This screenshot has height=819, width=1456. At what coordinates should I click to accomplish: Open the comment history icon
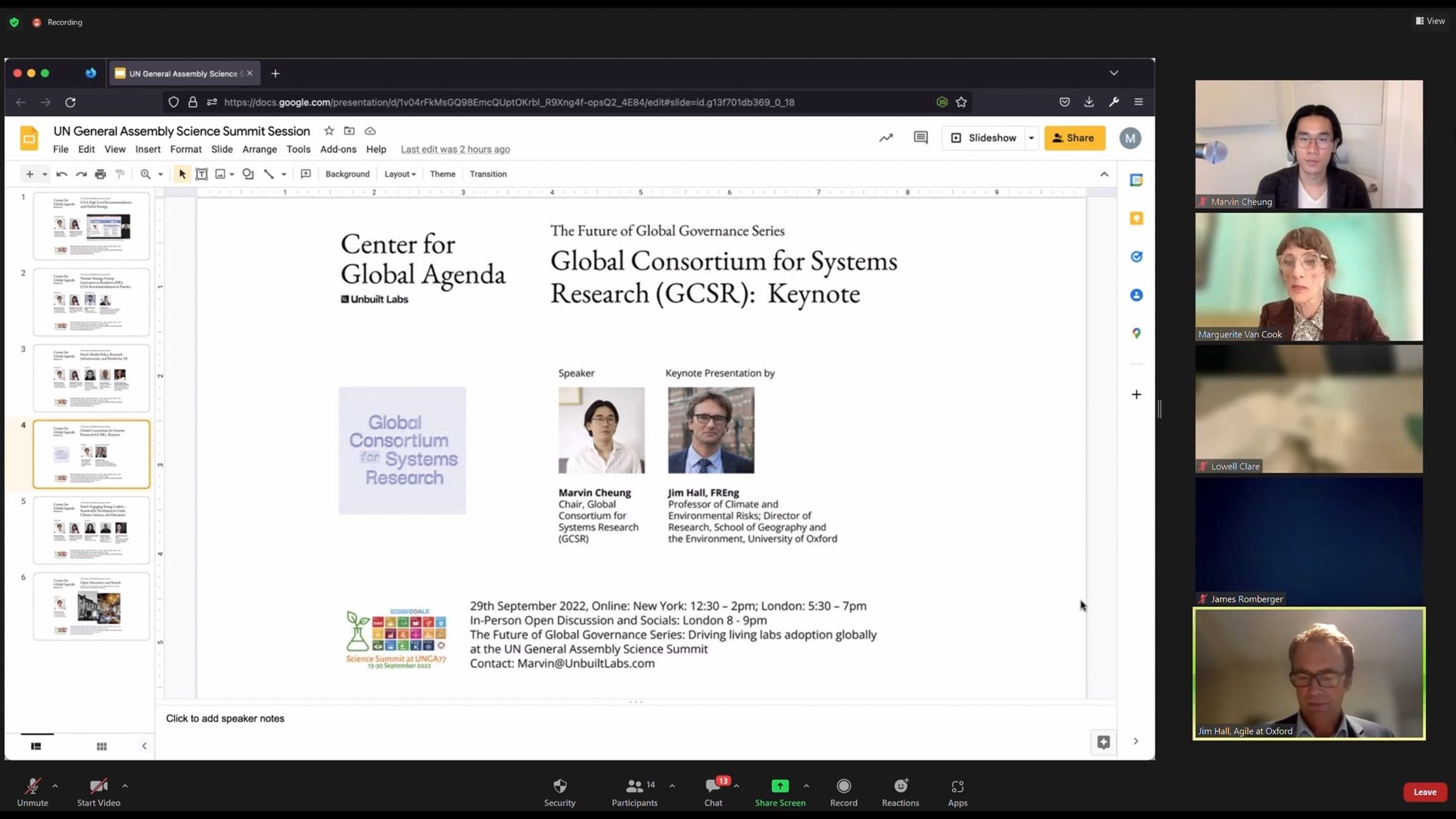(x=920, y=138)
